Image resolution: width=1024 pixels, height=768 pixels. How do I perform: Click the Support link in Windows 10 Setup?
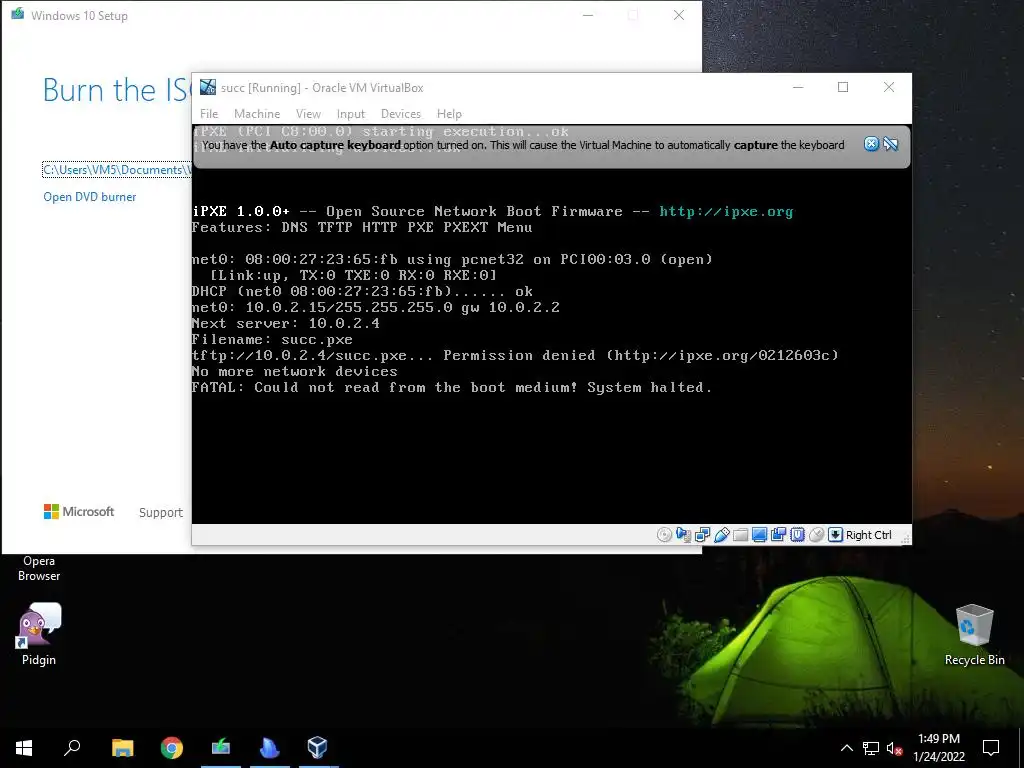coord(161,513)
